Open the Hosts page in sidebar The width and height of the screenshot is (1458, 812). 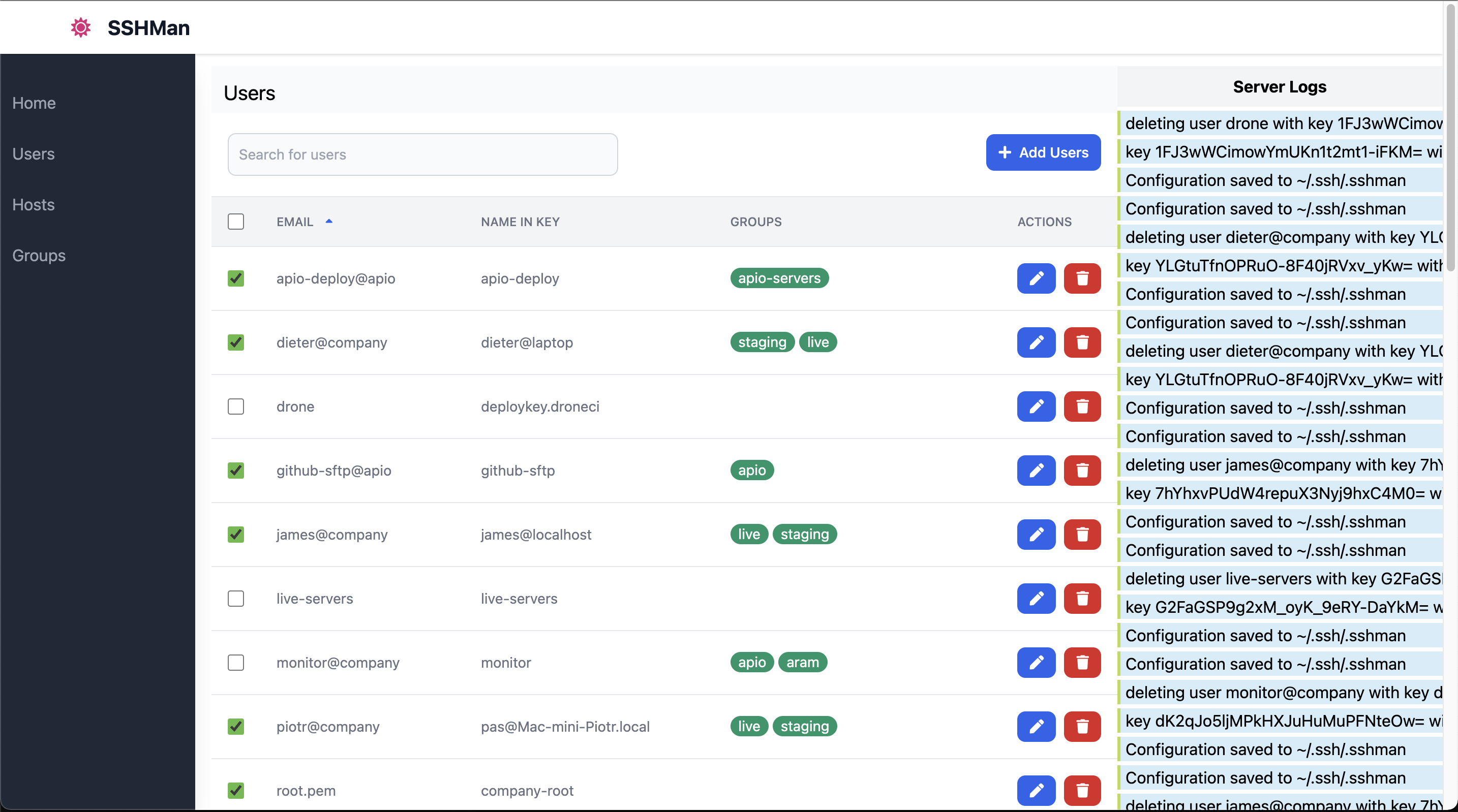coord(34,204)
